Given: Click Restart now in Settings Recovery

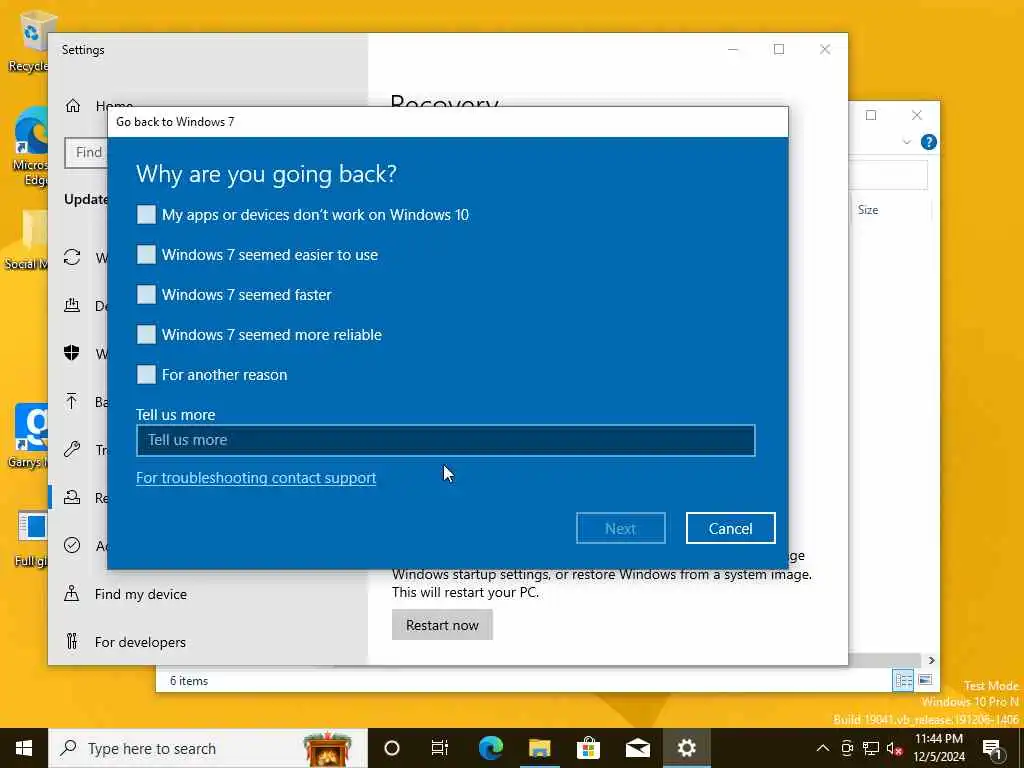Looking at the screenshot, I should pyautogui.click(x=442, y=625).
